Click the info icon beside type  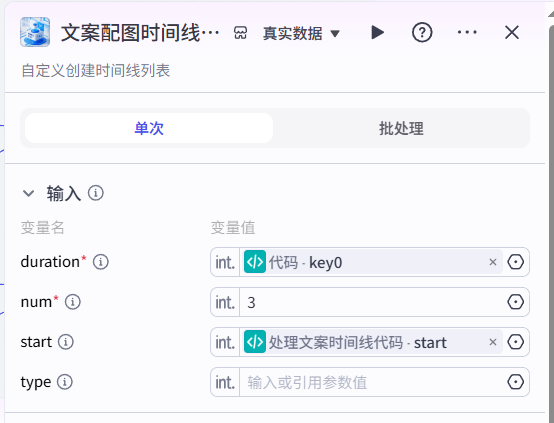[x=65, y=382]
